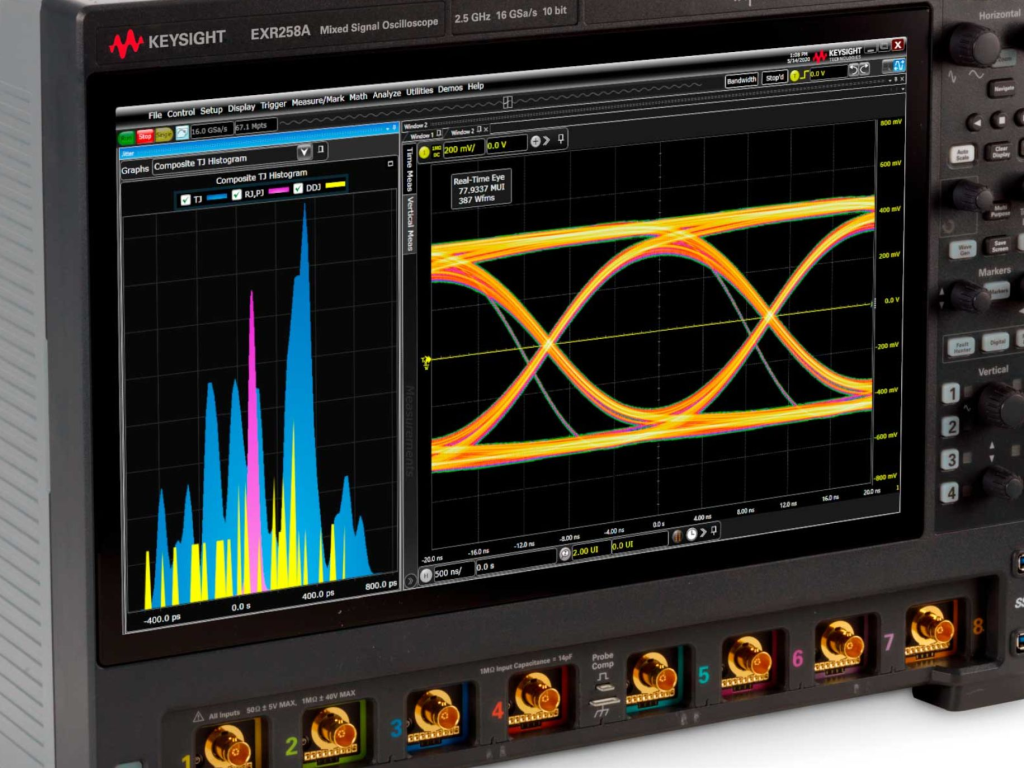This screenshot has width=1024, height=768.
Task: Click the autoscale waveform icon
Action: pos(182,132)
